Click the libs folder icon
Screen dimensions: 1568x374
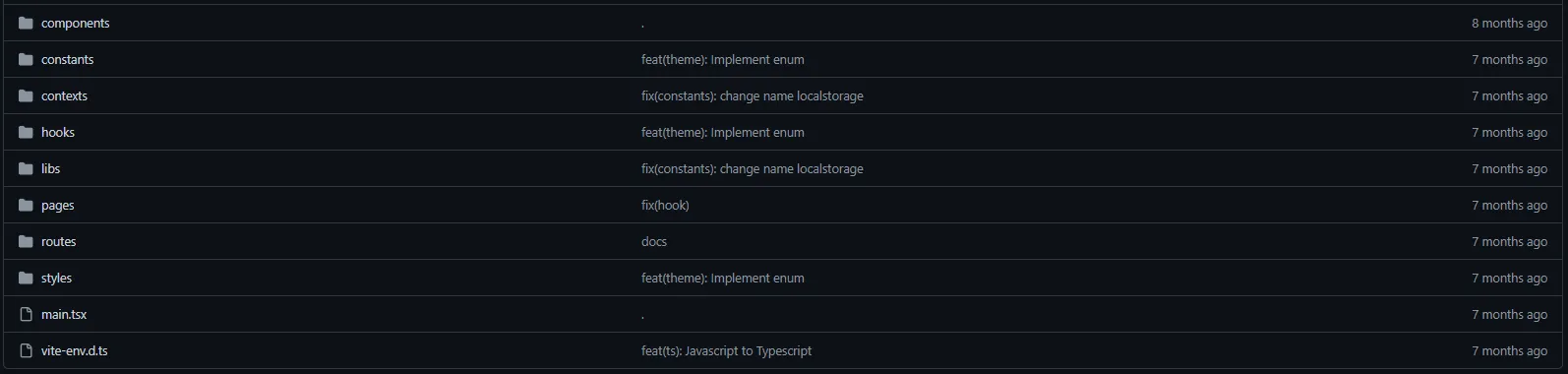point(26,168)
